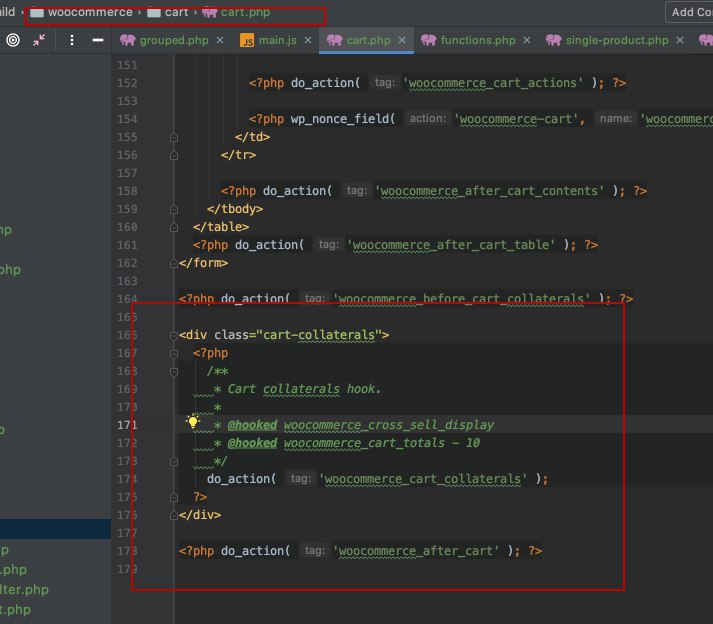This screenshot has width=713, height=624.
Task: Click the yellow lightbulb intention icon
Action: coord(193,422)
